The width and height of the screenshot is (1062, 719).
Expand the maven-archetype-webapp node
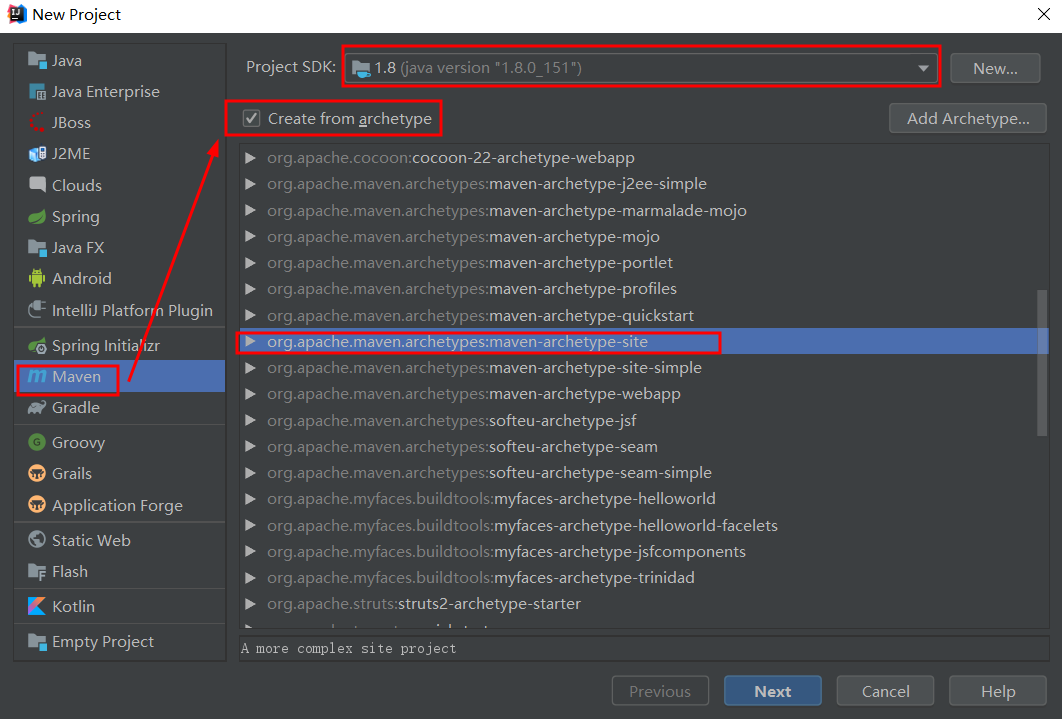[x=251, y=394]
